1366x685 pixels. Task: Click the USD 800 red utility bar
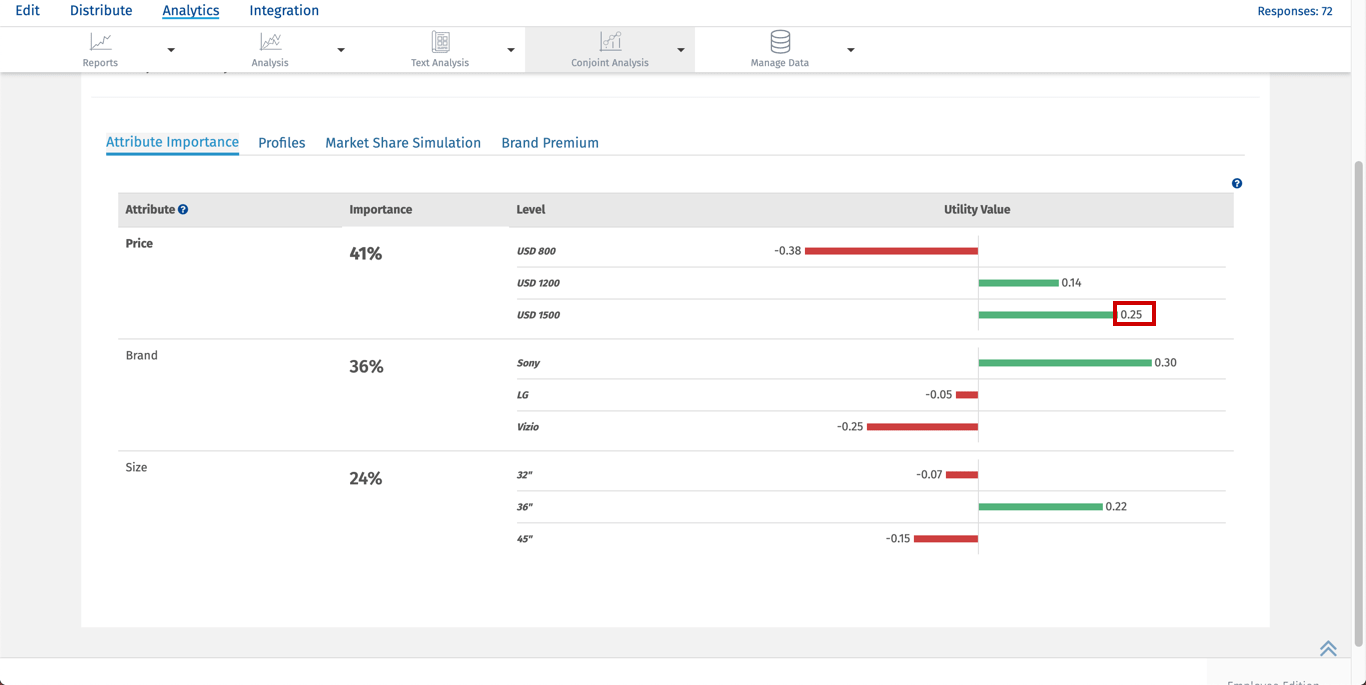(x=891, y=251)
